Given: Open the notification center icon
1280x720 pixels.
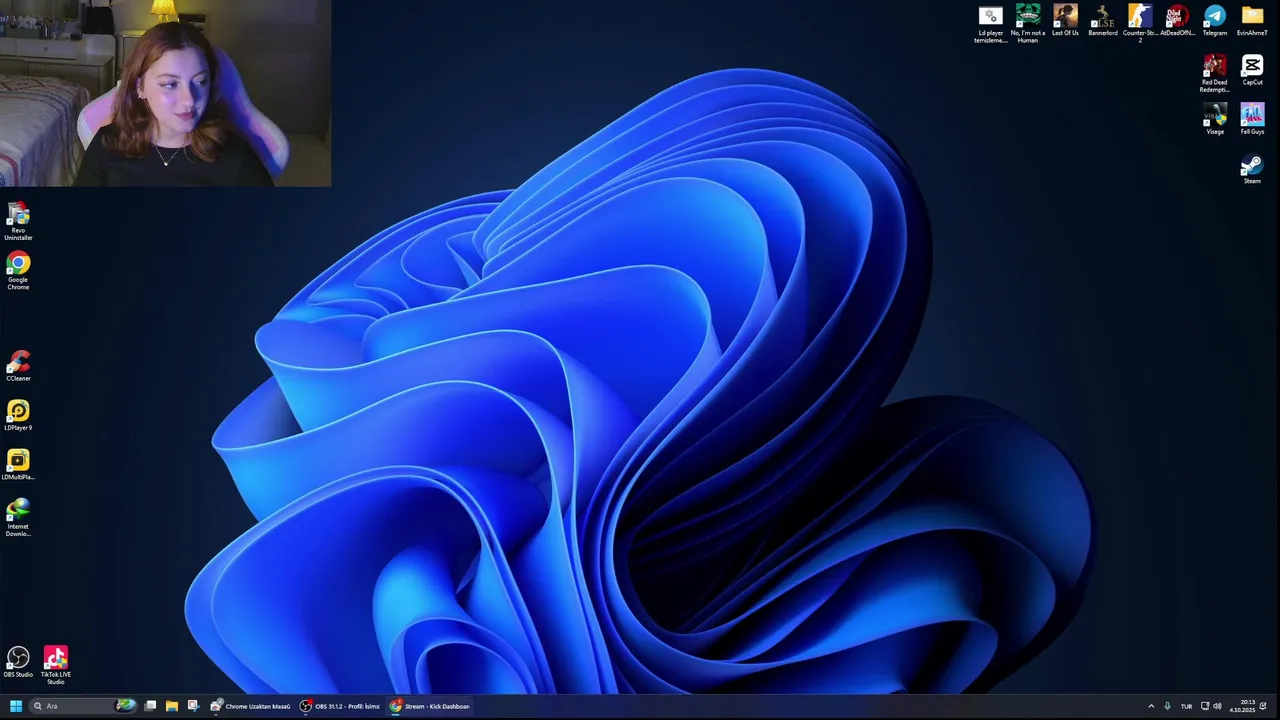Looking at the screenshot, I should pos(1263,706).
